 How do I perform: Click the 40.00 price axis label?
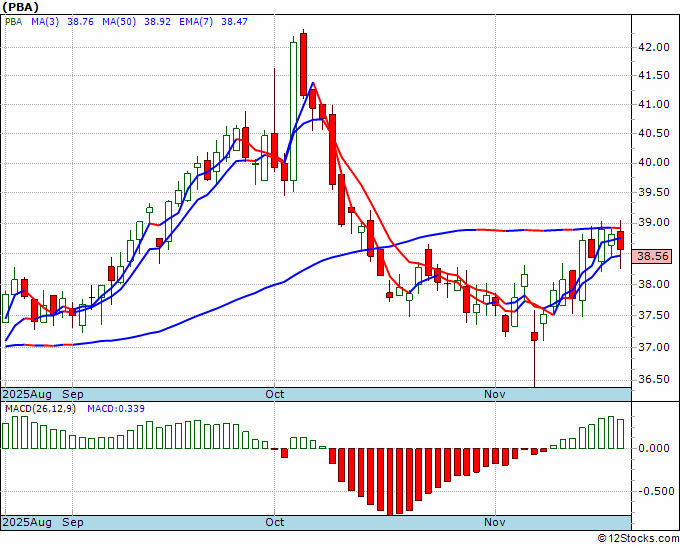click(x=654, y=163)
